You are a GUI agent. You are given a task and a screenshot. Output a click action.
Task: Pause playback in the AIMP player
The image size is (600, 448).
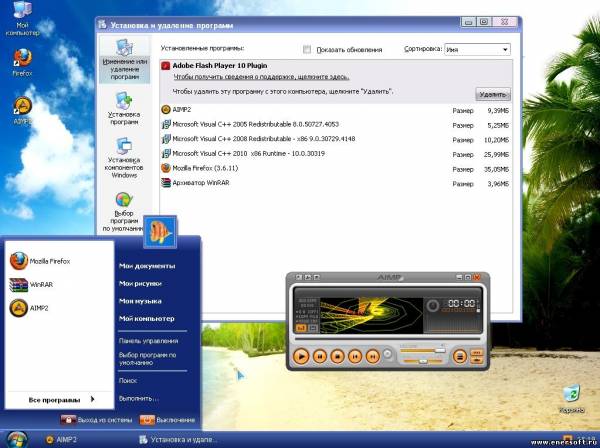[320, 357]
